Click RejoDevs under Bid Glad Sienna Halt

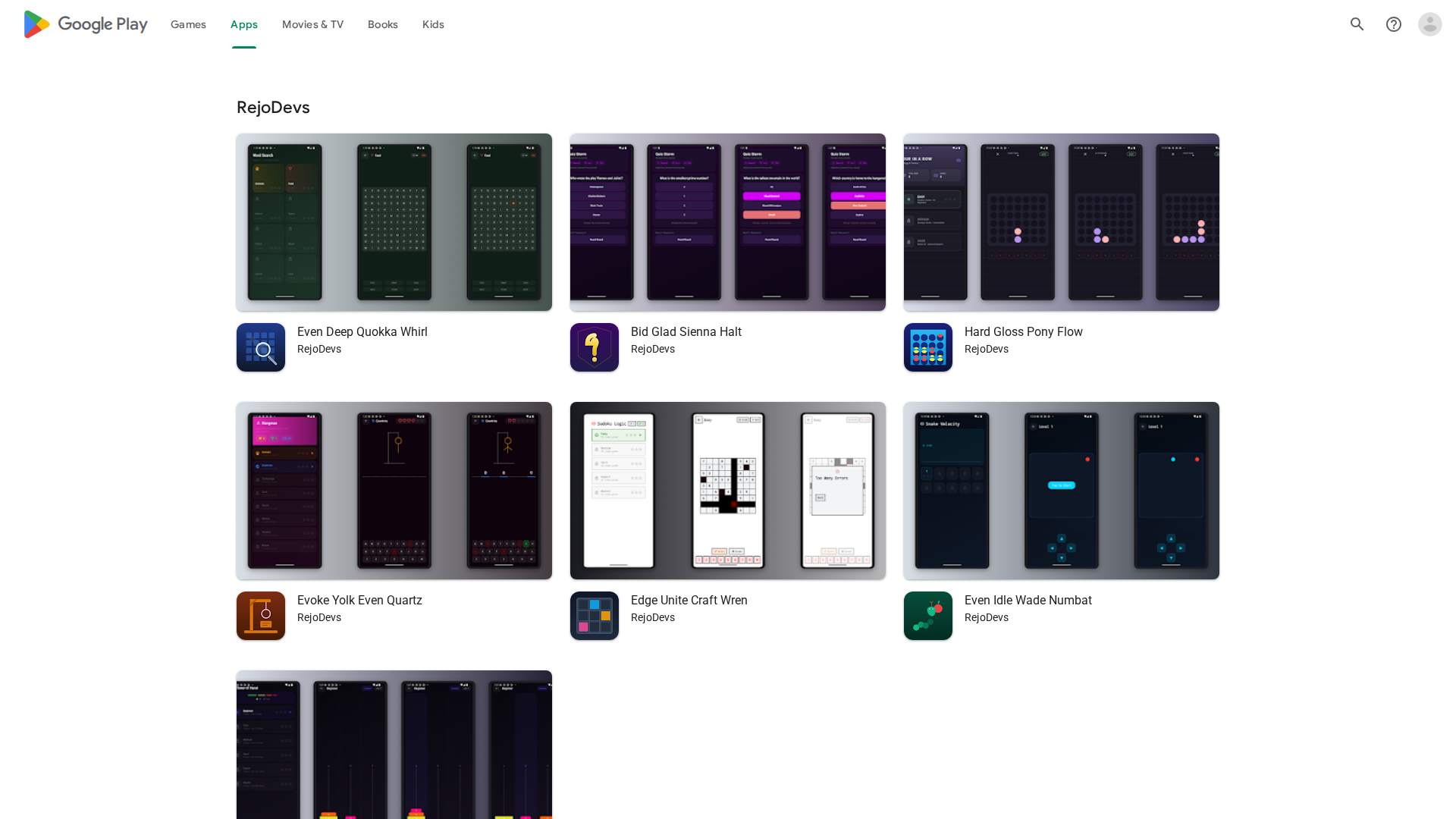(653, 350)
